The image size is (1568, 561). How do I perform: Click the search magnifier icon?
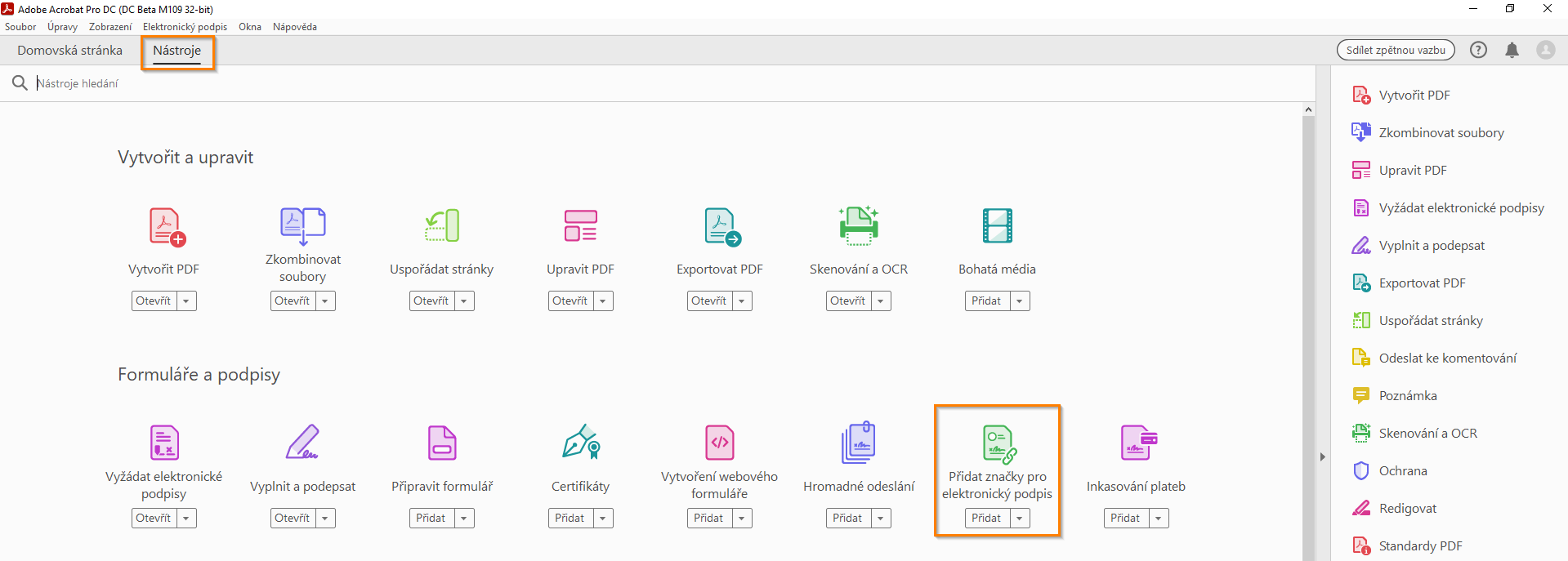tap(20, 82)
